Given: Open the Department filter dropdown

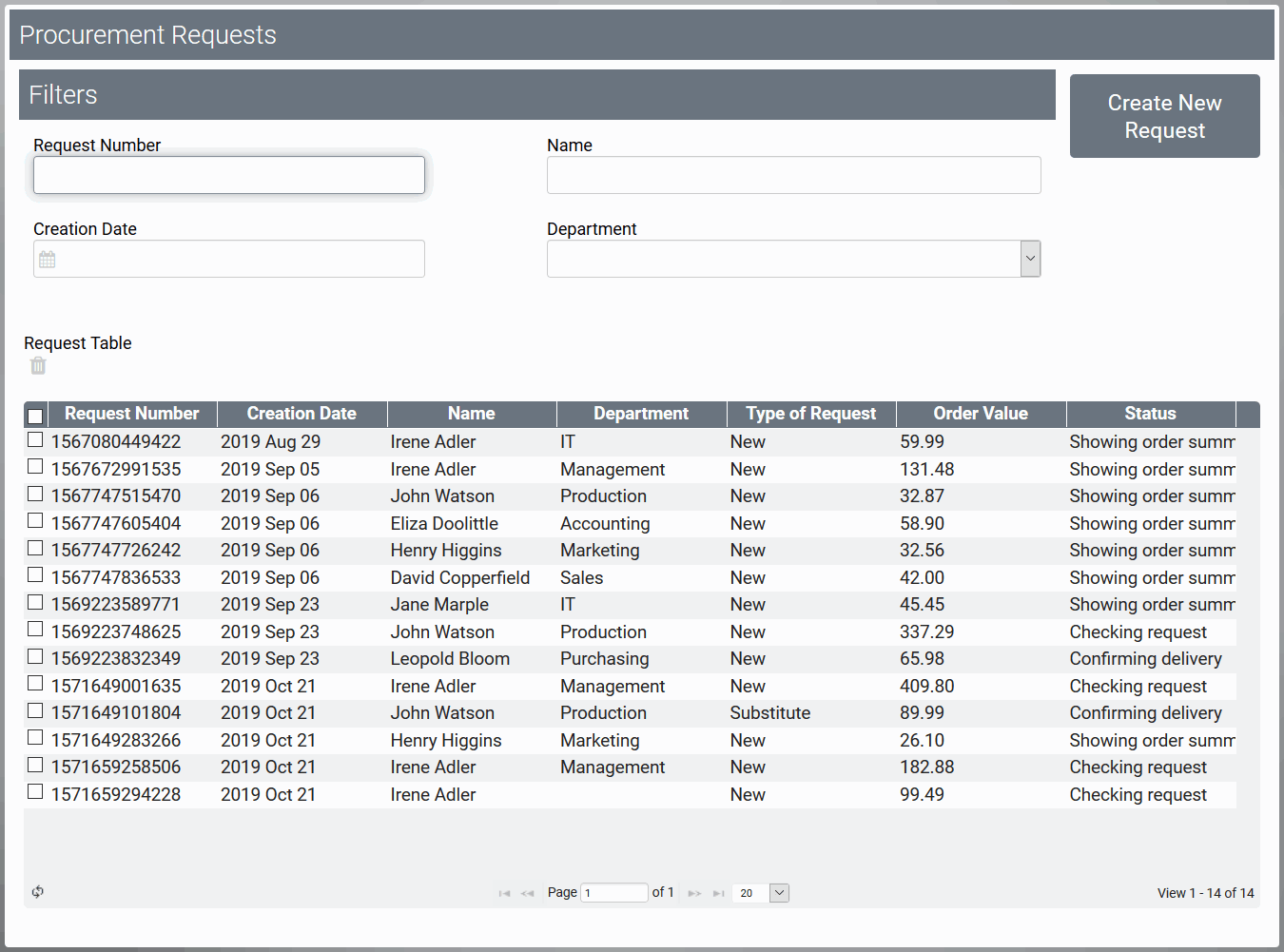Looking at the screenshot, I should click(x=1029, y=259).
